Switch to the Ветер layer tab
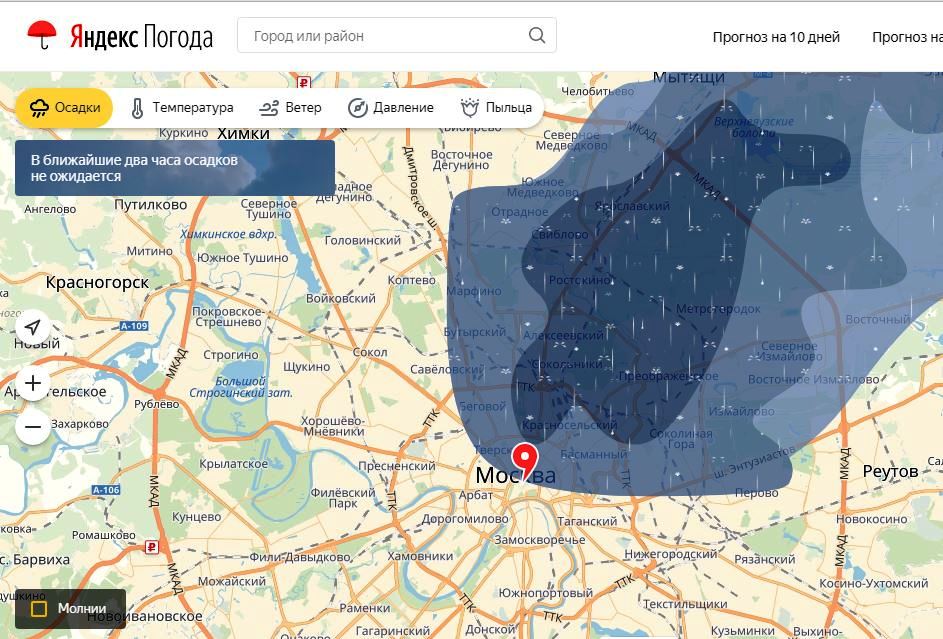 (x=290, y=108)
